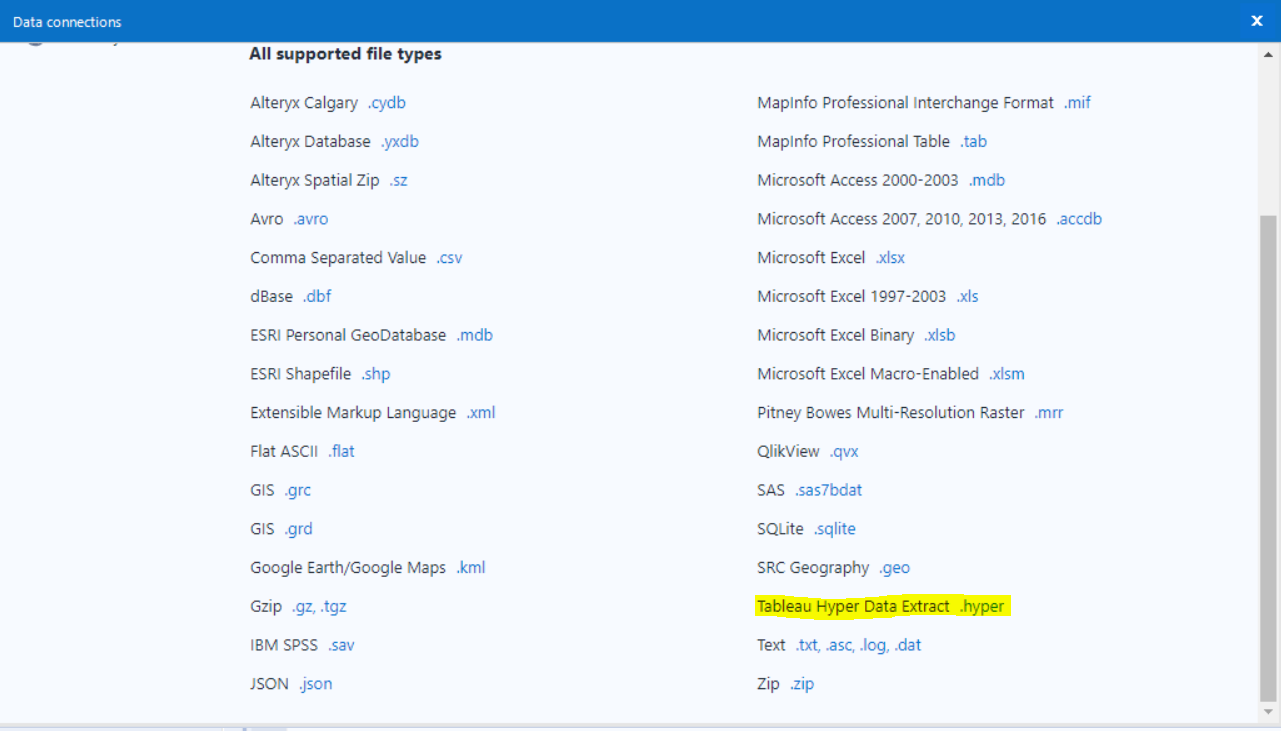Screen dimensions: 1281x731
Task: Click the .xlsx Microsoft Excel link
Action: 890,258
